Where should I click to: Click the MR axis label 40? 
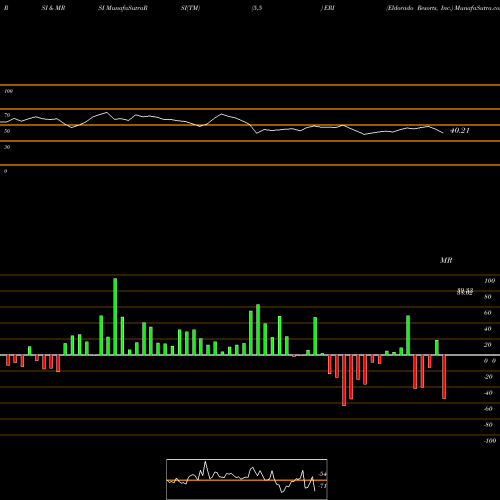488,329
